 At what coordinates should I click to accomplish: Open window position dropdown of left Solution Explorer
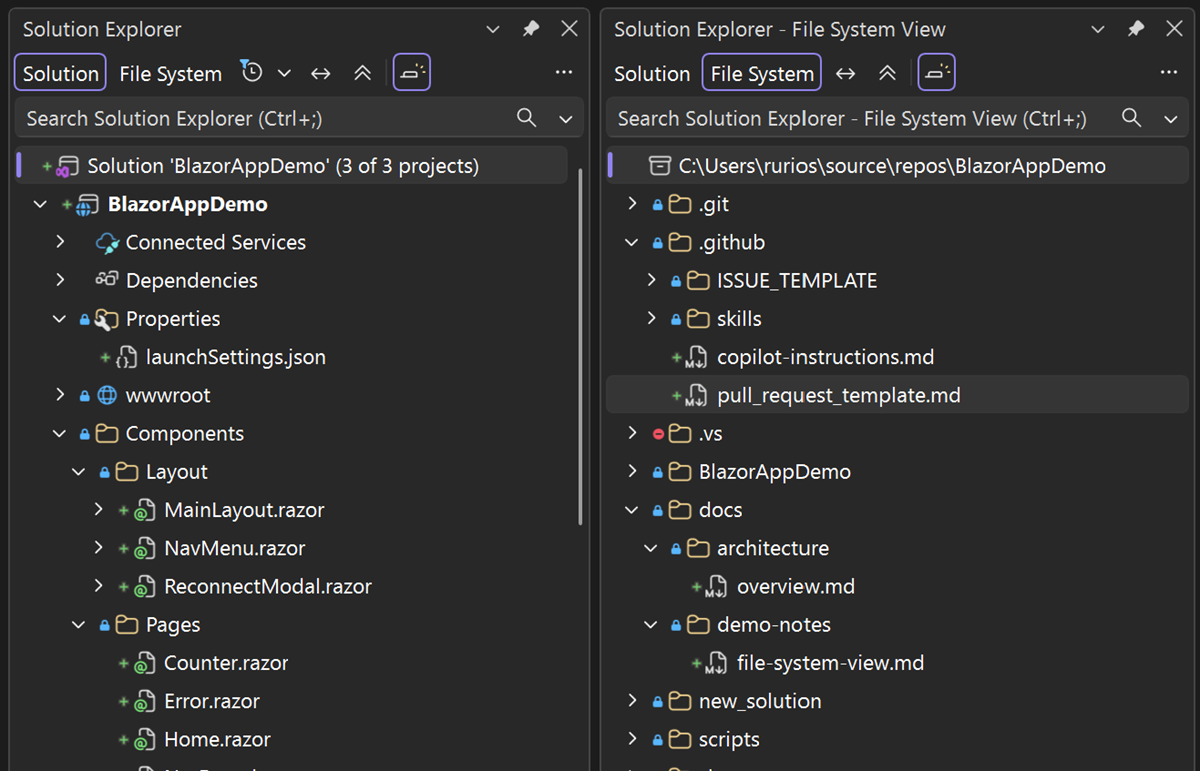click(493, 30)
